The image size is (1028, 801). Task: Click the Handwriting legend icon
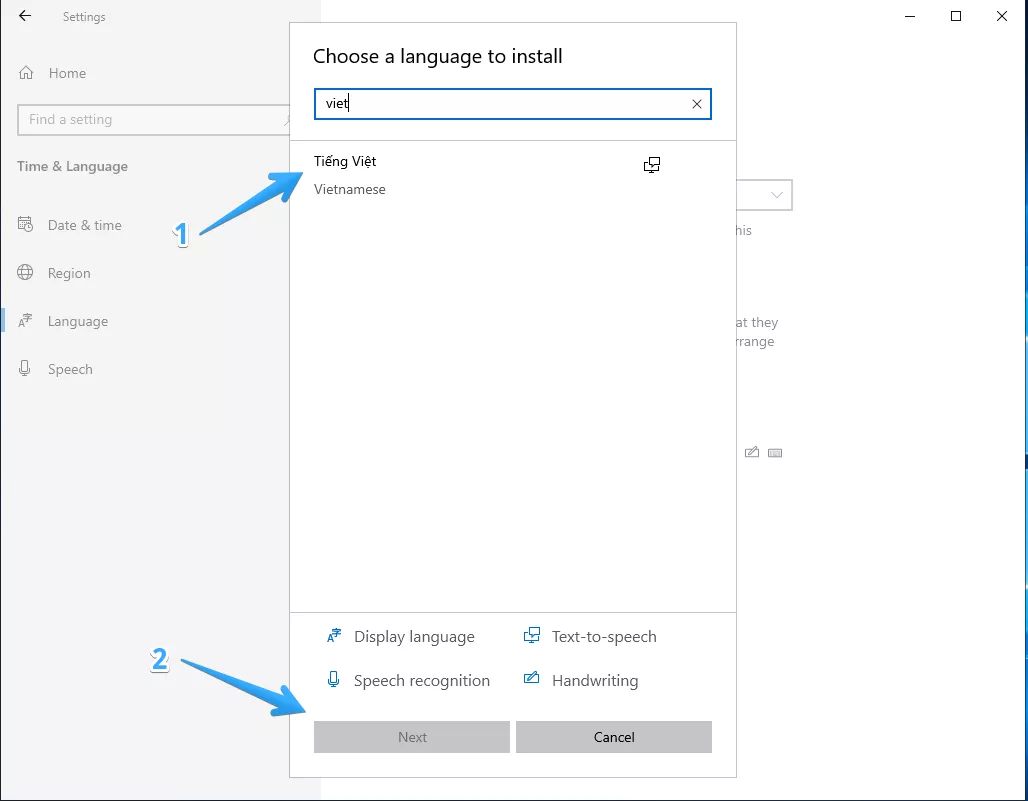point(532,681)
